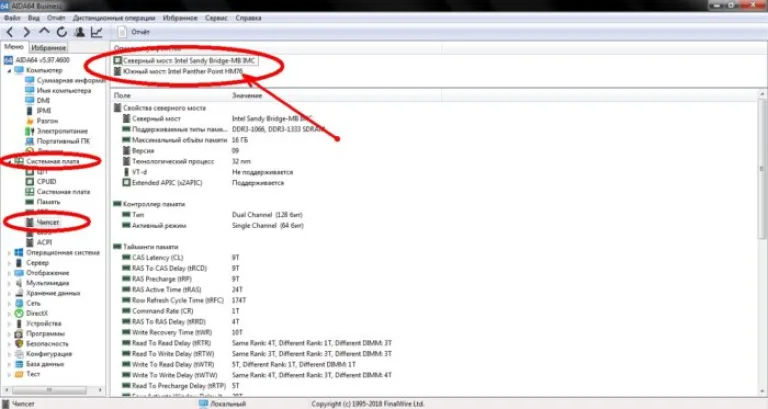Screen dimensions: 768x409
Task: Click the База данных tree icon
Action: pyautogui.click(x=19, y=364)
